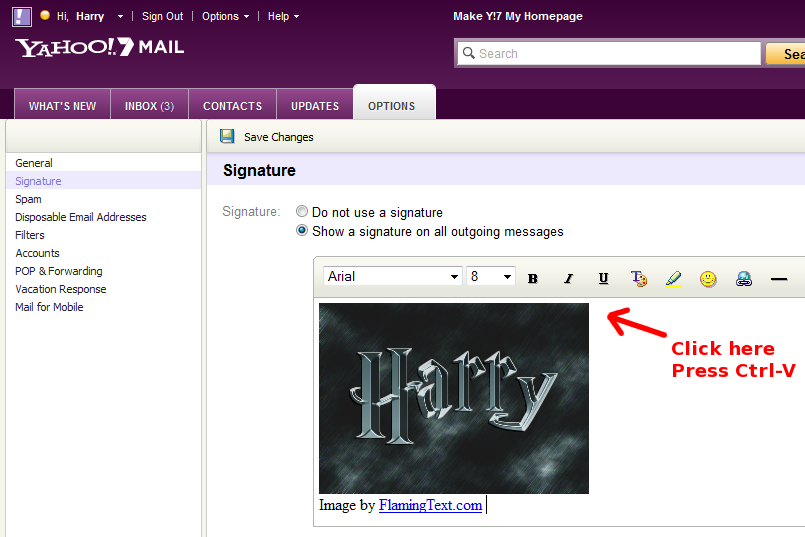Click the insert hyperlink icon

tap(743, 278)
